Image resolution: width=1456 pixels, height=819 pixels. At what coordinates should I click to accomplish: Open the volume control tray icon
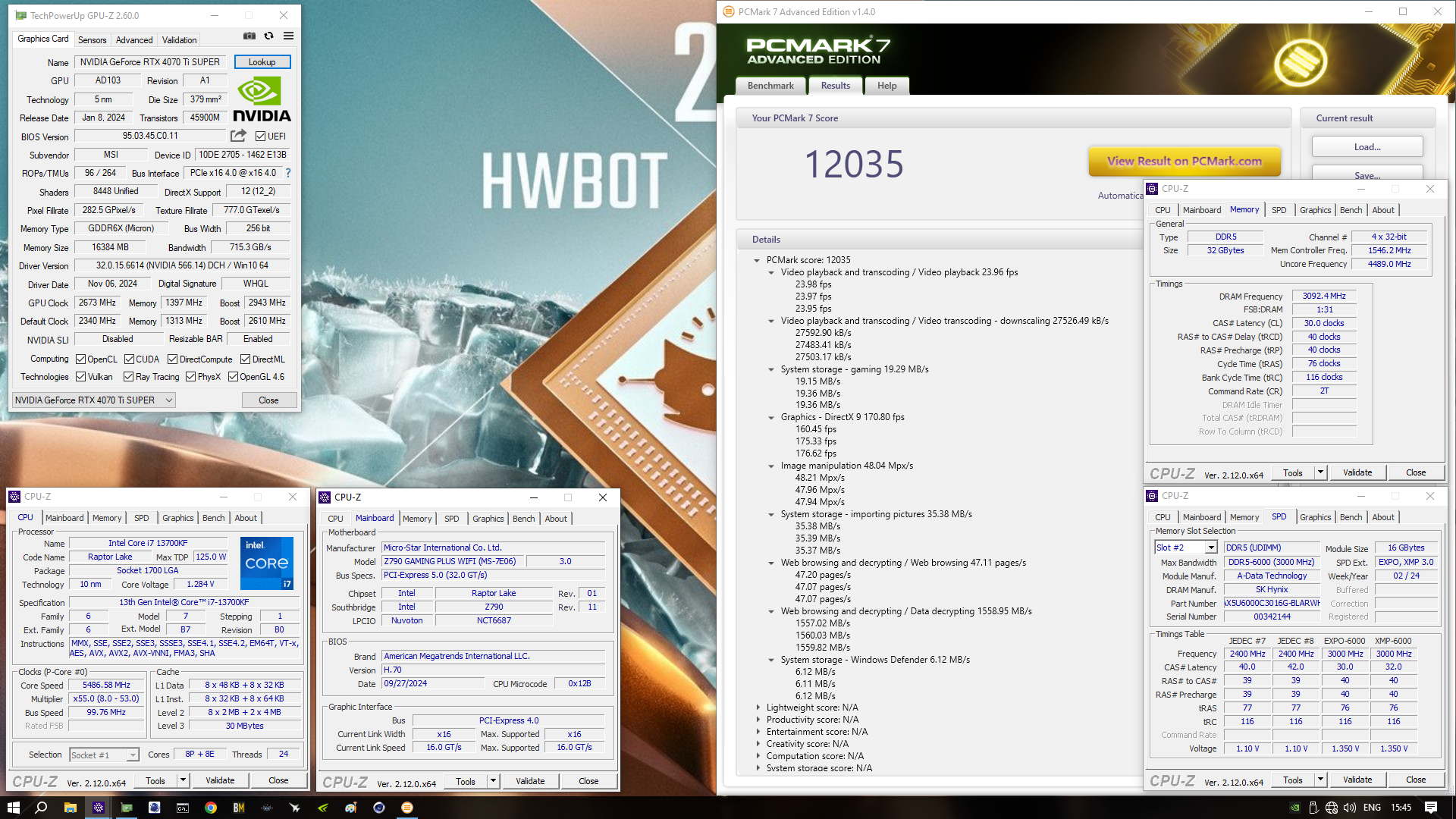click(x=1350, y=808)
